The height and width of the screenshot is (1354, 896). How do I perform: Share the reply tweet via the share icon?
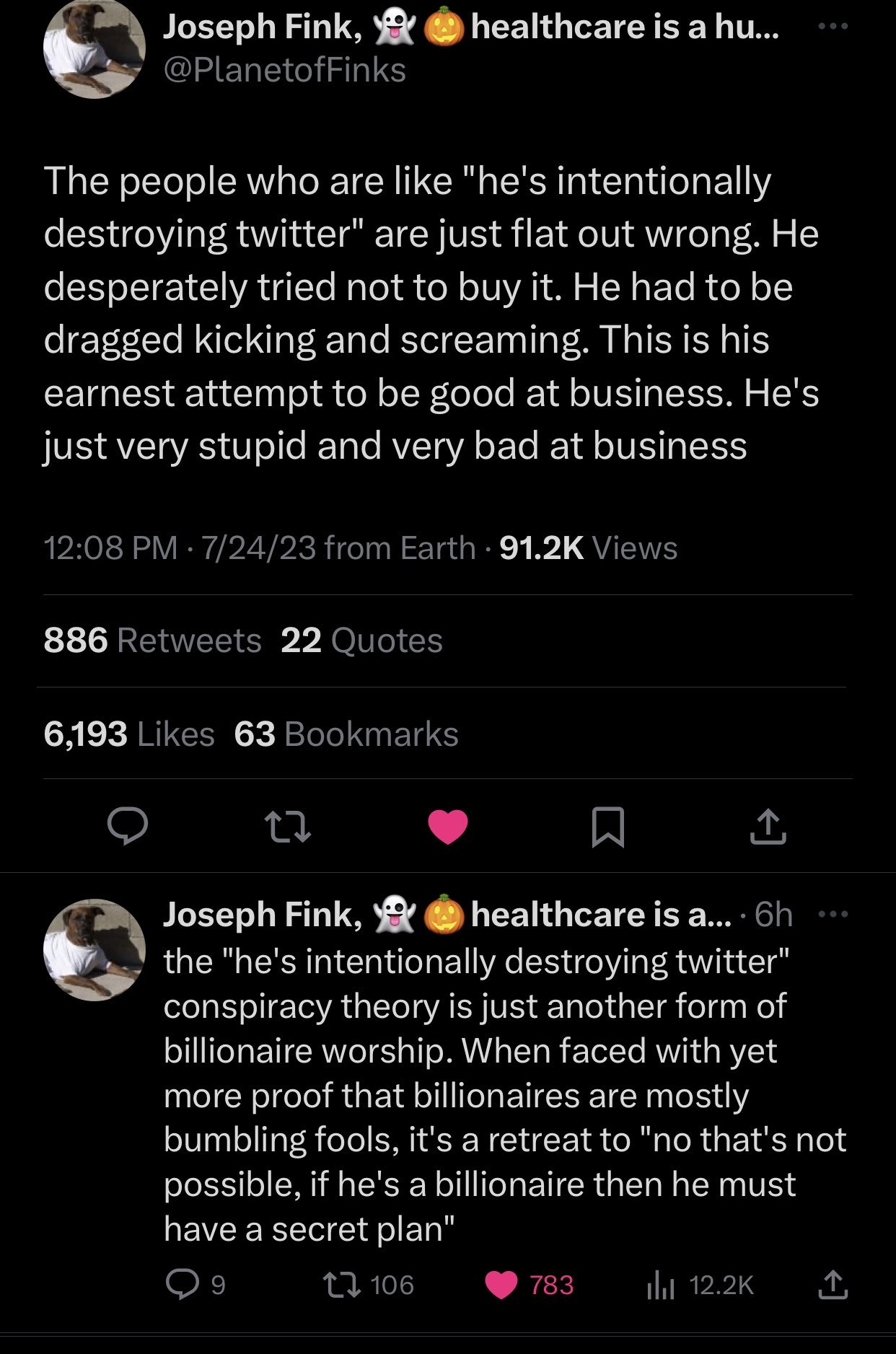pos(833,1285)
